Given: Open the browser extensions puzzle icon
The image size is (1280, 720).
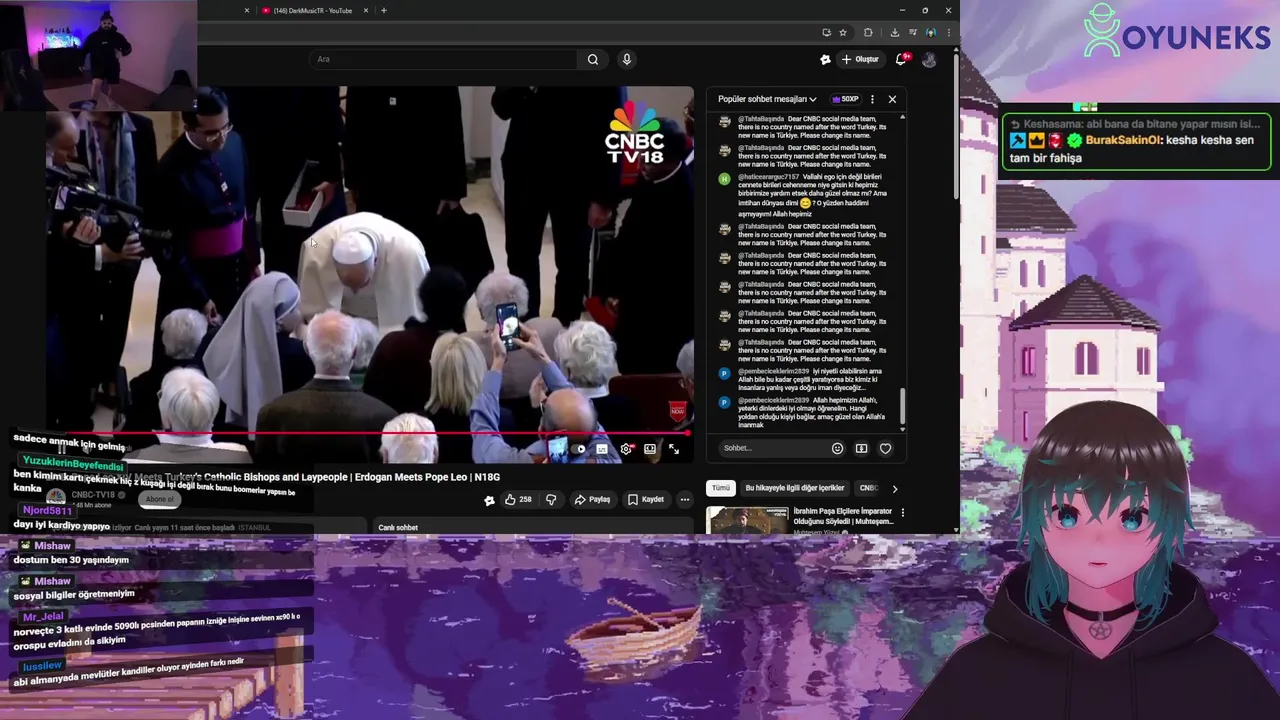Looking at the screenshot, I should (x=868, y=32).
